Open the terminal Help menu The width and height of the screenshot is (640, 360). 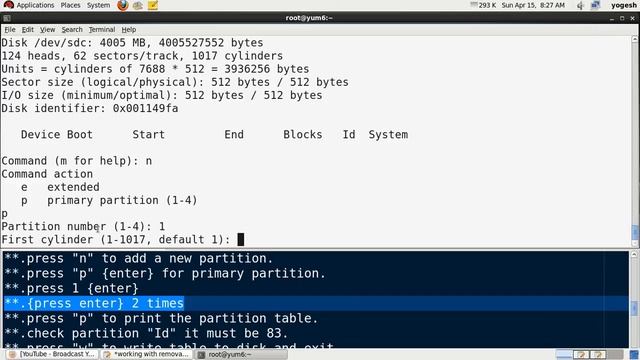point(129,30)
